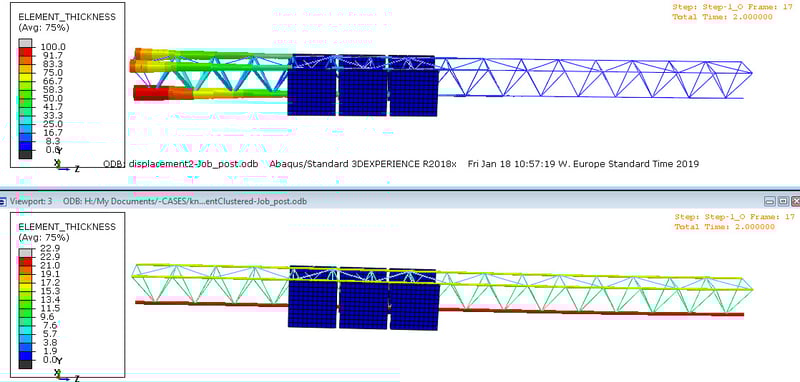This screenshot has width=800, height=382.
Task: Select the 75.0 legend value
Action: [52, 73]
